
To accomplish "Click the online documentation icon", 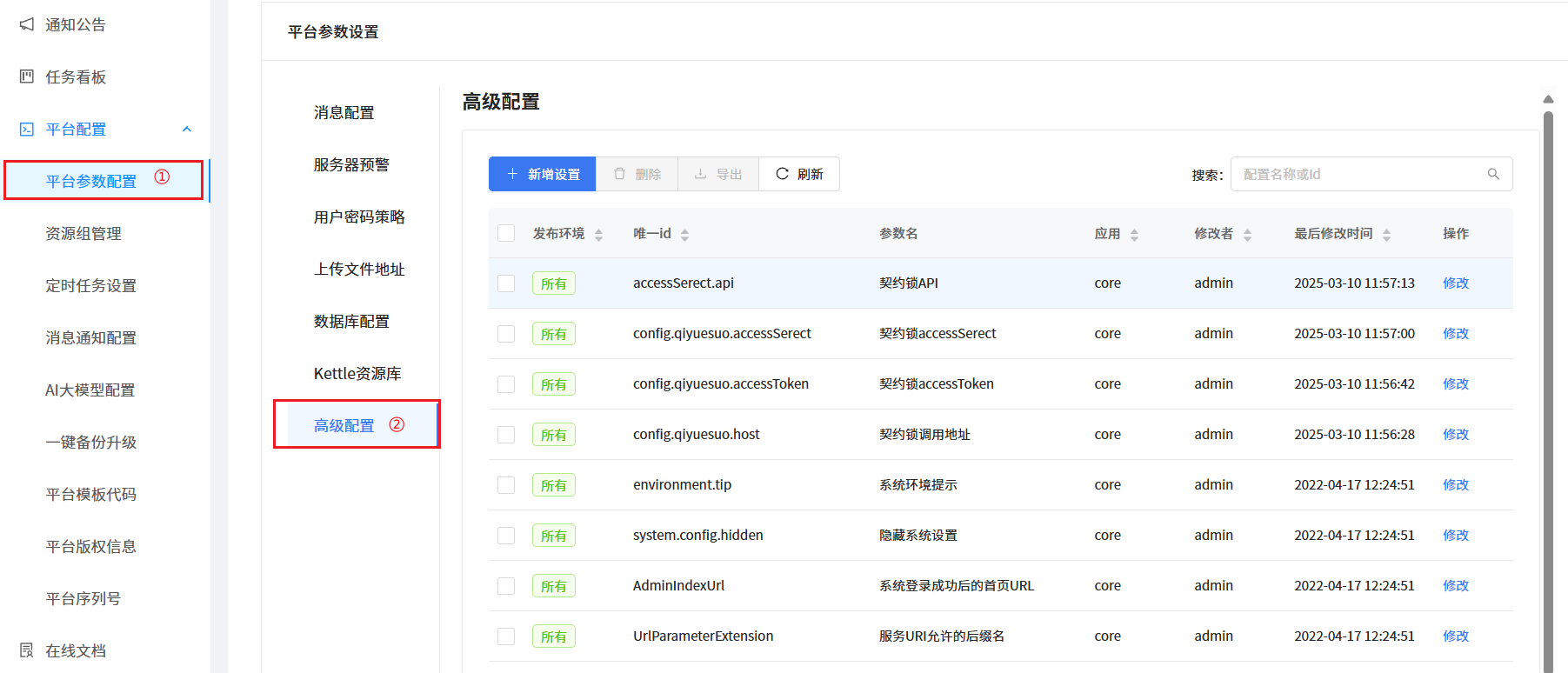I will [27, 650].
